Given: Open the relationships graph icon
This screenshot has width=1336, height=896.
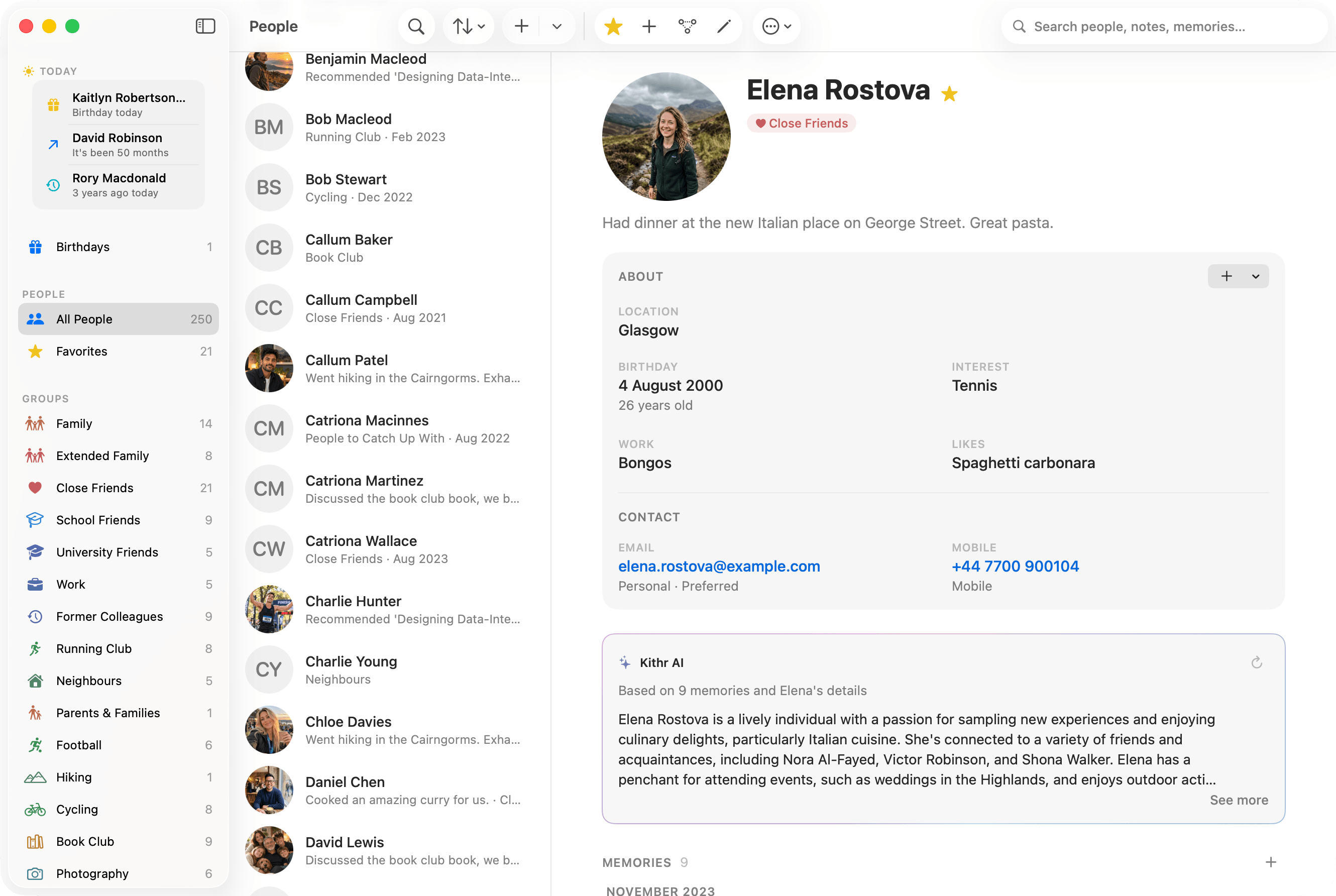Looking at the screenshot, I should 687,26.
